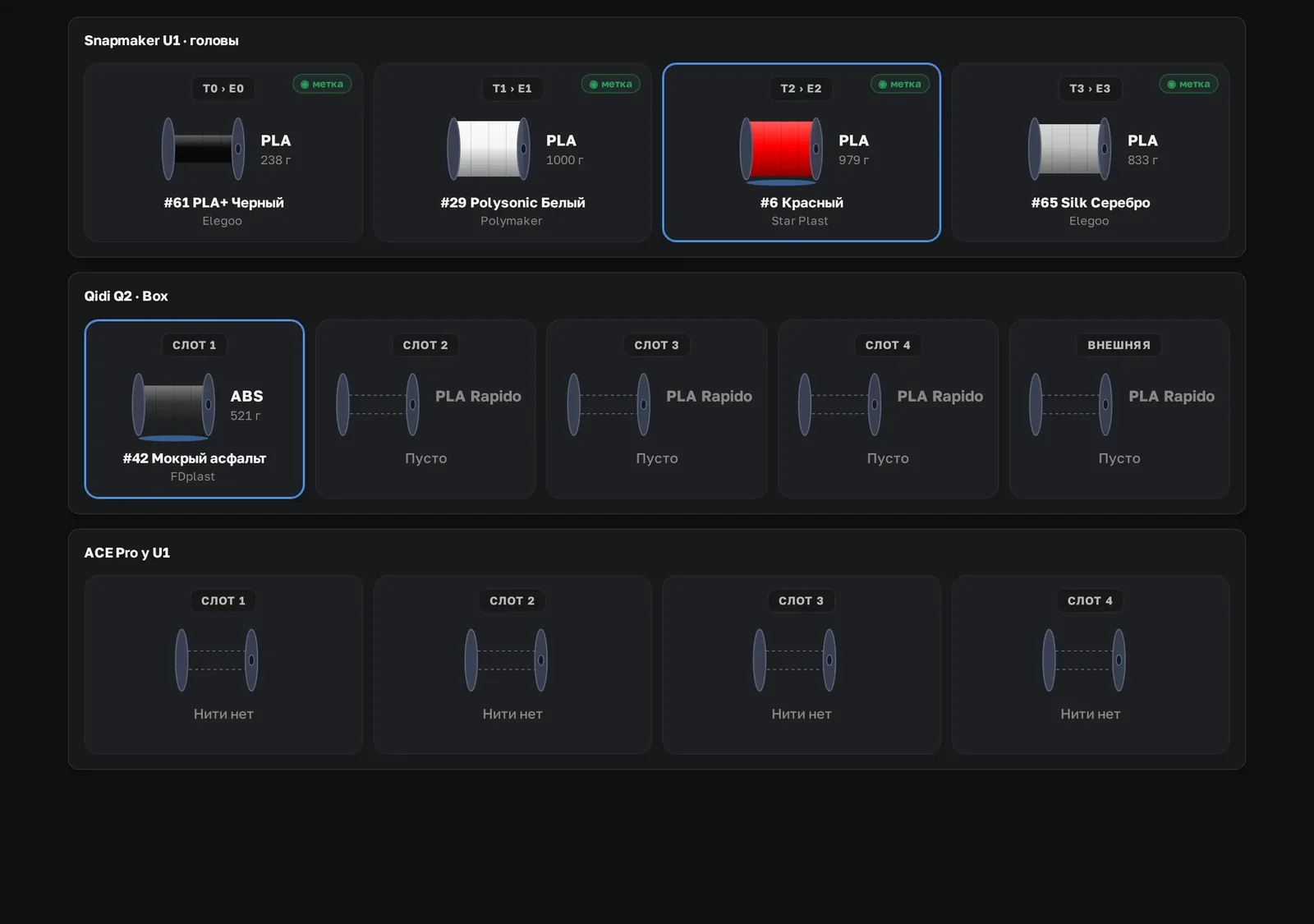Select the T1 › E1 head label
The width and height of the screenshot is (1314, 924).
(x=512, y=89)
